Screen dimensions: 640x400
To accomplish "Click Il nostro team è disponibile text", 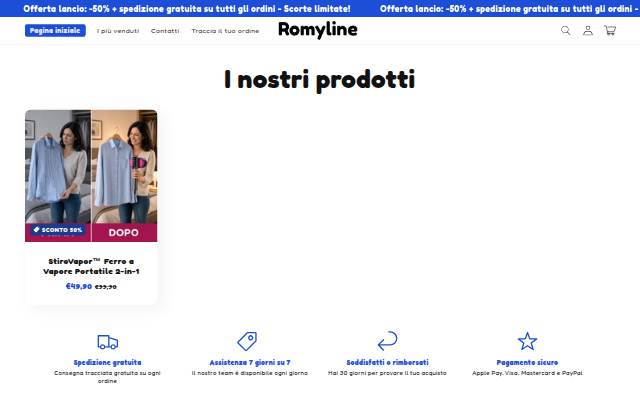I will [x=250, y=373].
